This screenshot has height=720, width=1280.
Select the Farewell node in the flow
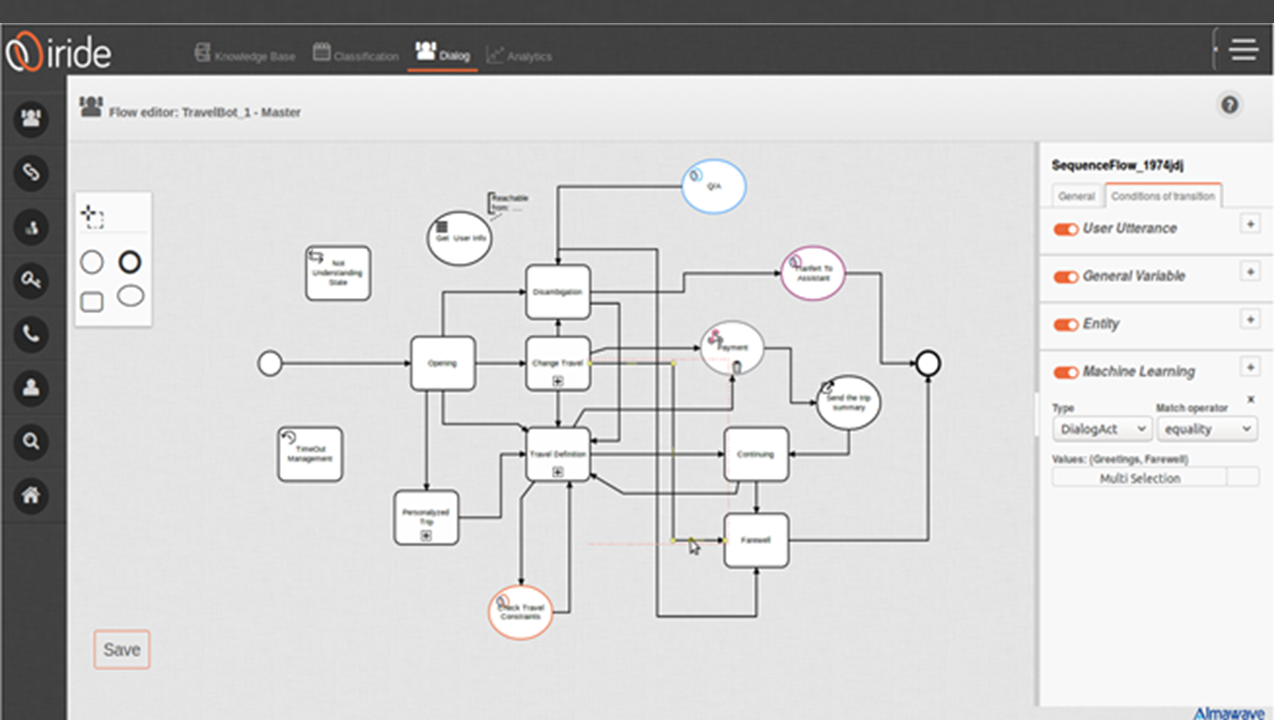pyautogui.click(x=756, y=541)
